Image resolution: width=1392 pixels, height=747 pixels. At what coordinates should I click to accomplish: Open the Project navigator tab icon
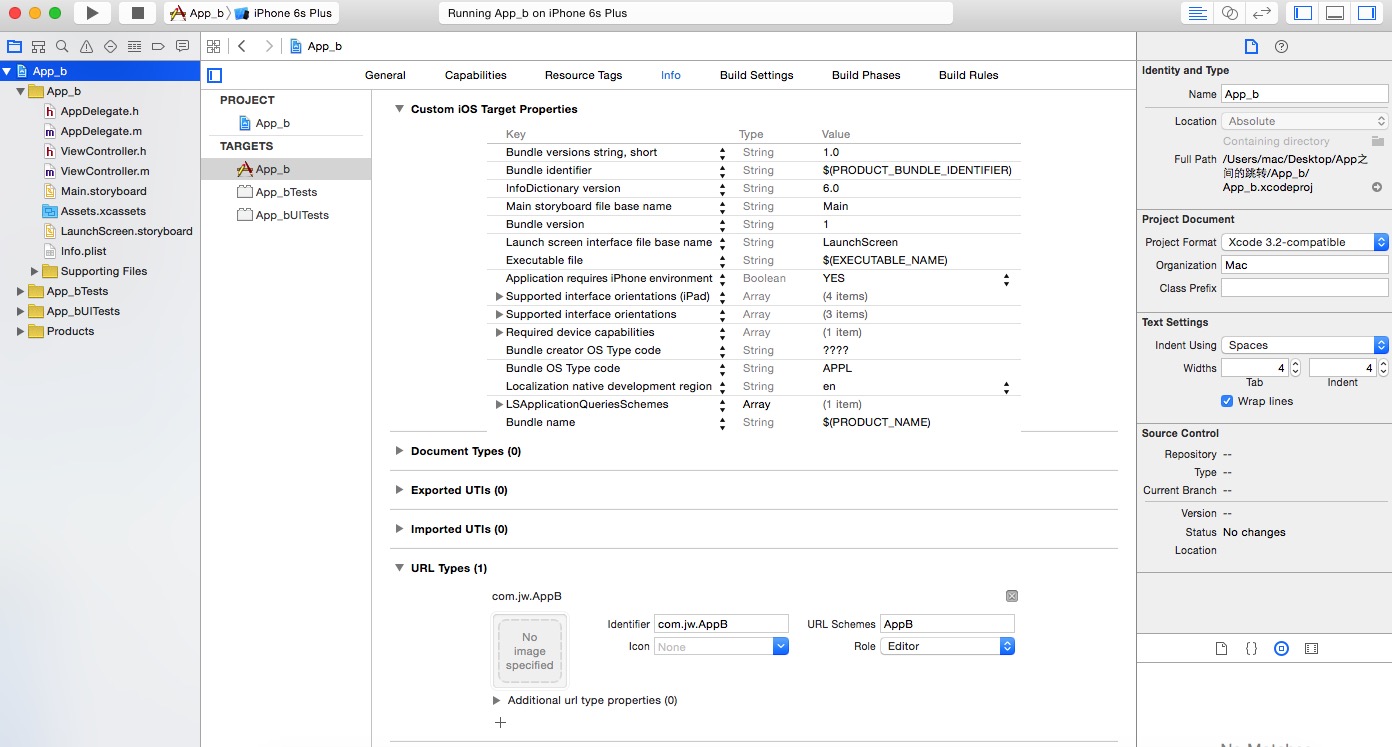[x=14, y=46]
